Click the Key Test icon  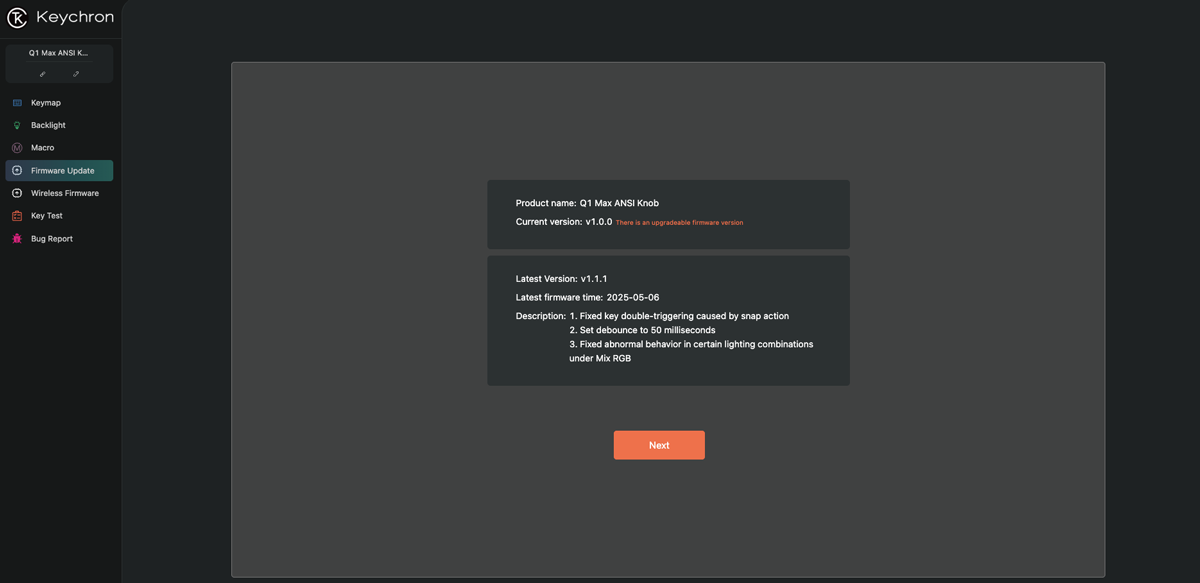pos(17,216)
